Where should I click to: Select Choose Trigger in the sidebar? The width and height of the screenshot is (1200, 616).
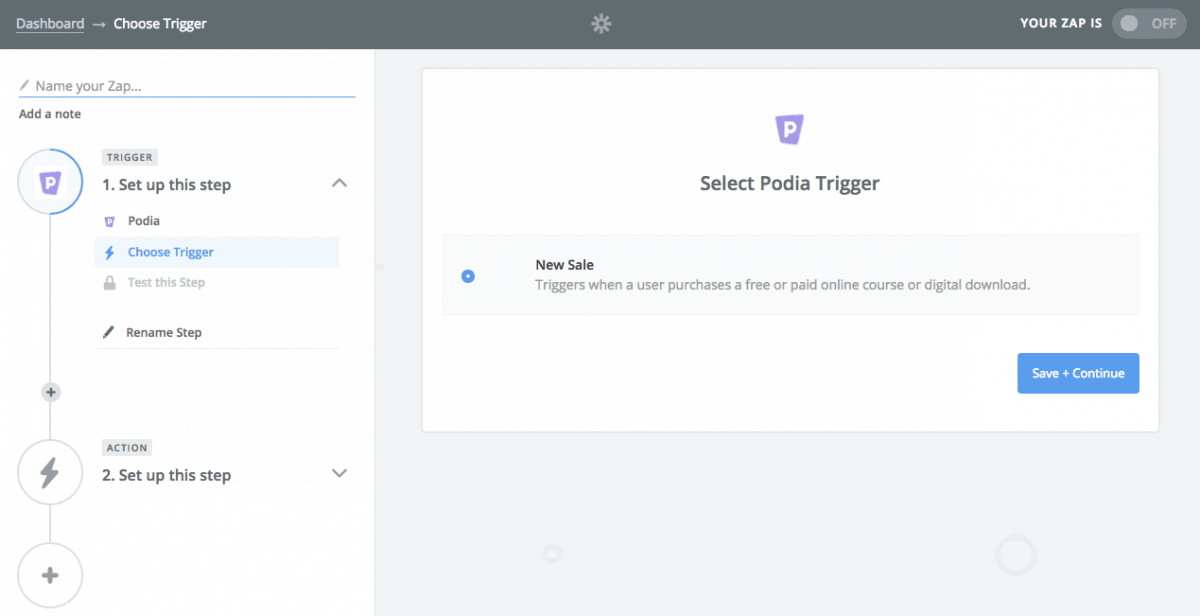point(170,252)
